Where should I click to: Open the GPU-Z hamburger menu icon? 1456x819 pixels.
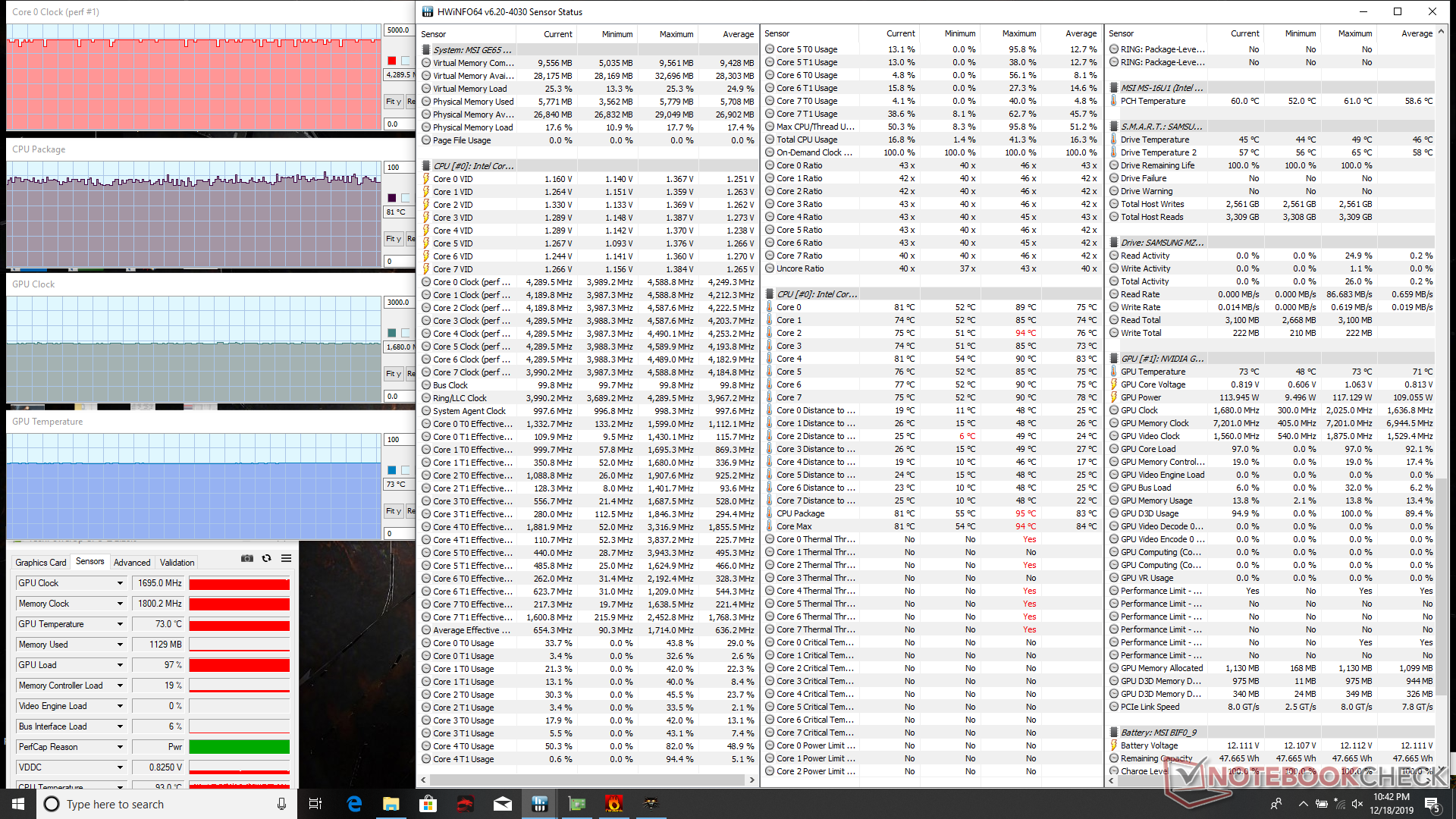[286, 558]
